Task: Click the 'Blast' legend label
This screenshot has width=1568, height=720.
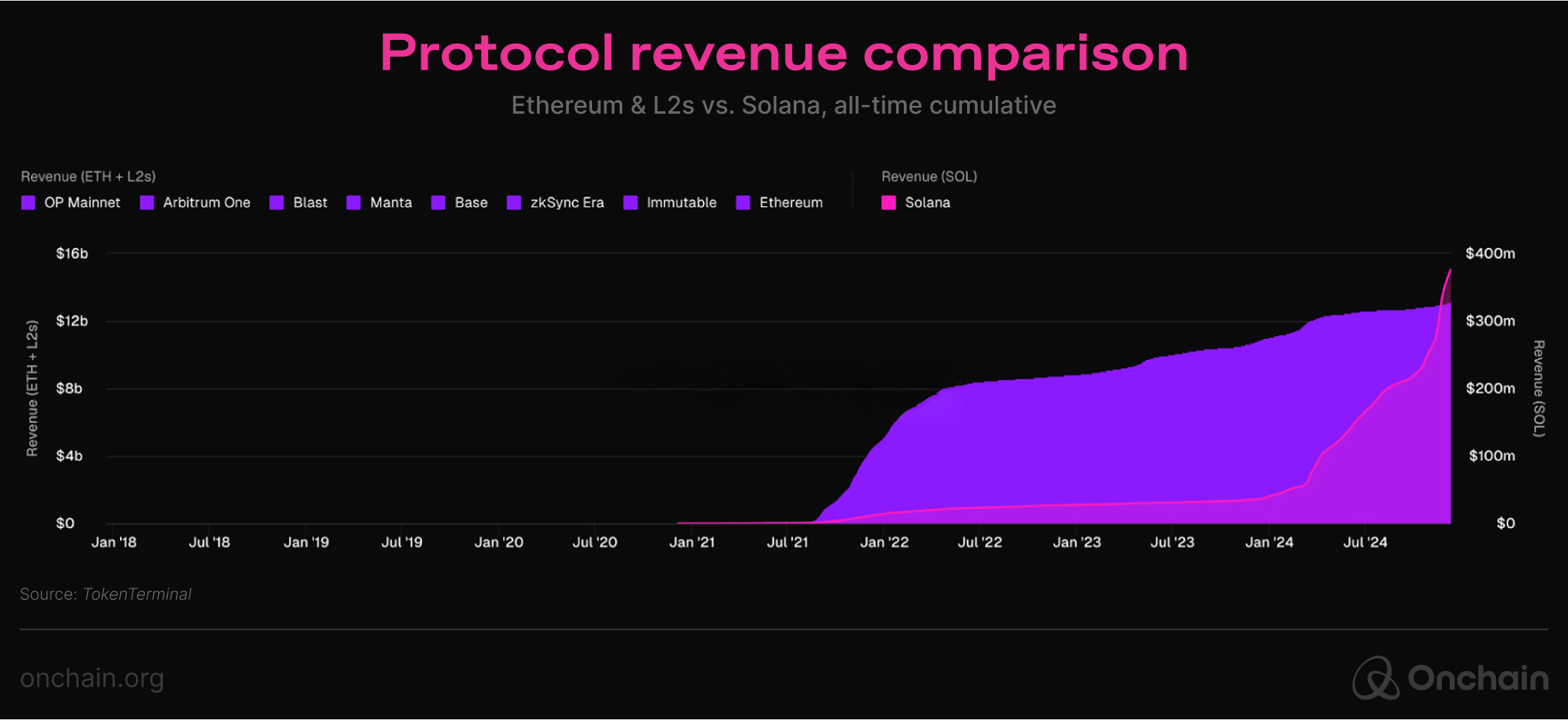Action: 310,203
